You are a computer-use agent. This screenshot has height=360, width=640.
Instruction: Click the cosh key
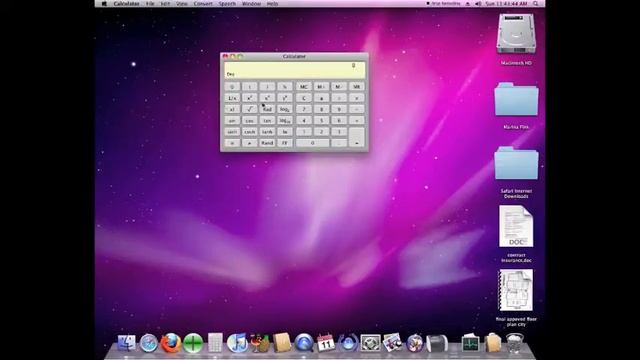tap(249, 131)
